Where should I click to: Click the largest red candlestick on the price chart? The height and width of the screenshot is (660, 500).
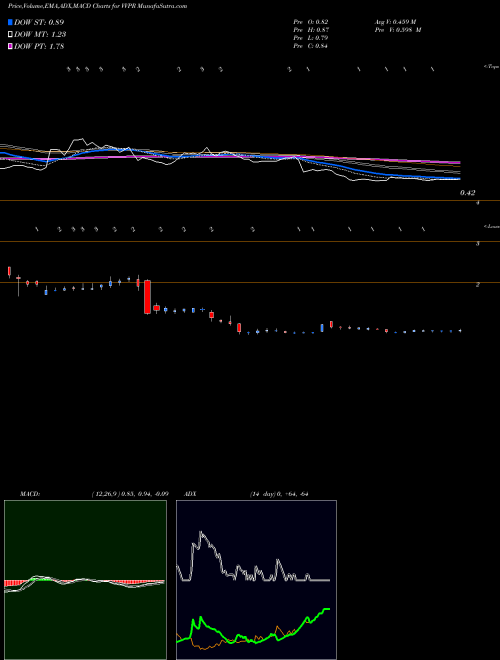pyautogui.click(x=147, y=297)
